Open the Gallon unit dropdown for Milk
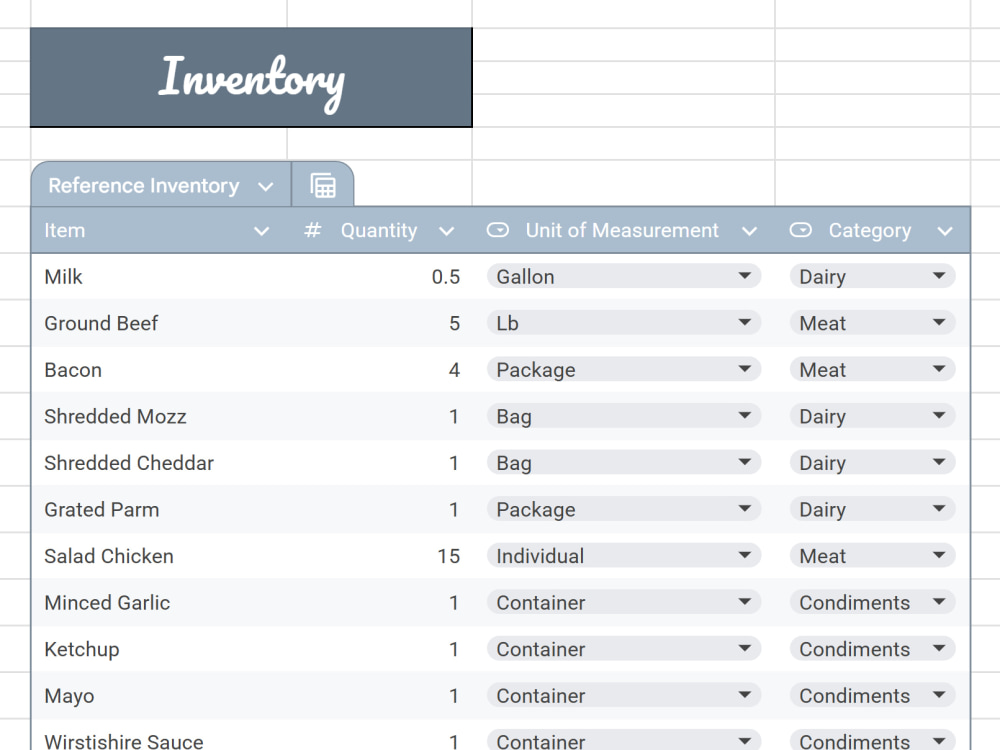 [624, 276]
